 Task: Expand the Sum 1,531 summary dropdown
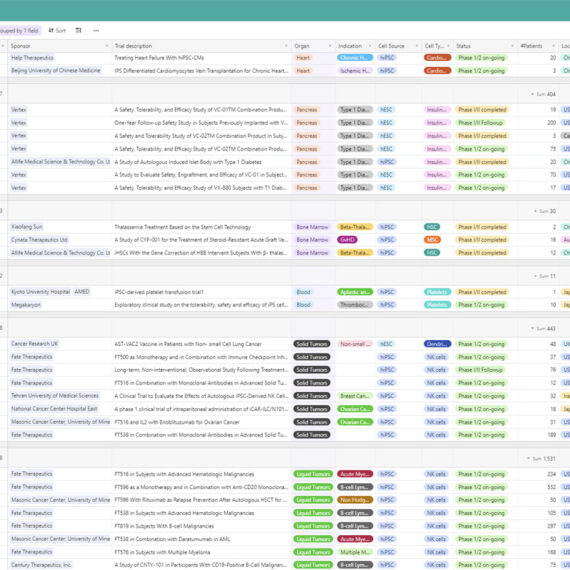(529, 459)
